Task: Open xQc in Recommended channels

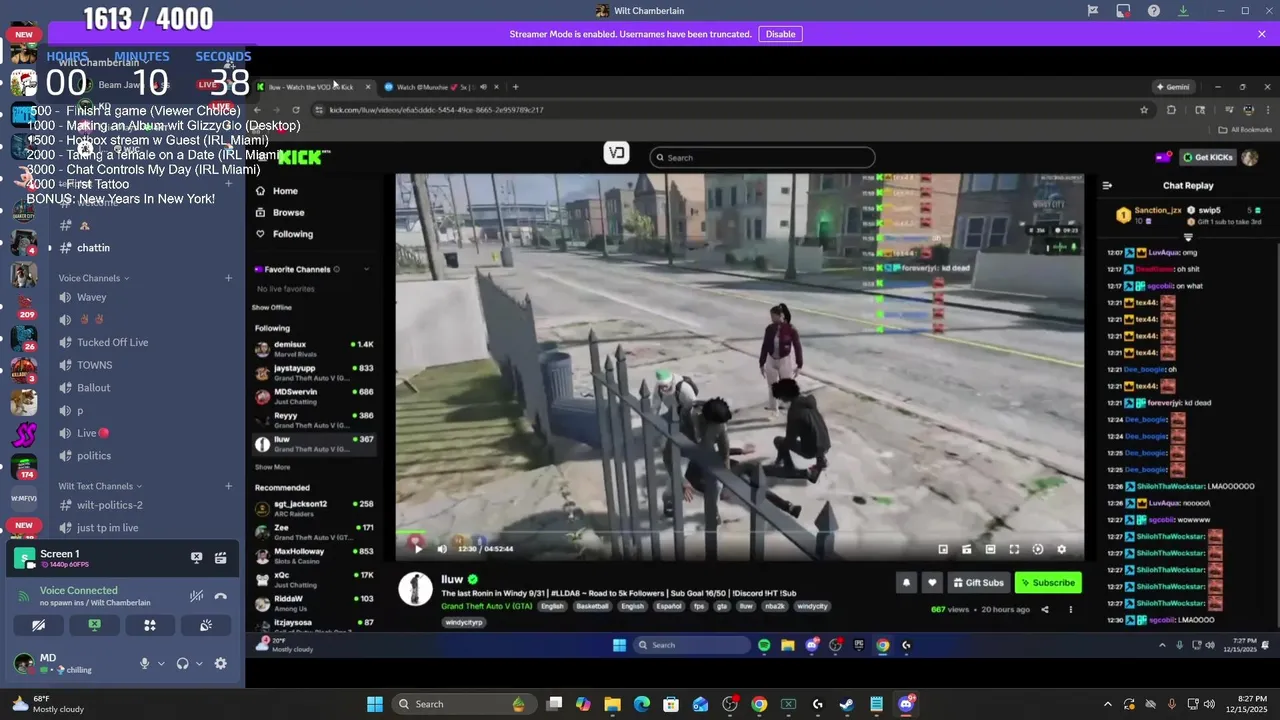Action: point(313,579)
